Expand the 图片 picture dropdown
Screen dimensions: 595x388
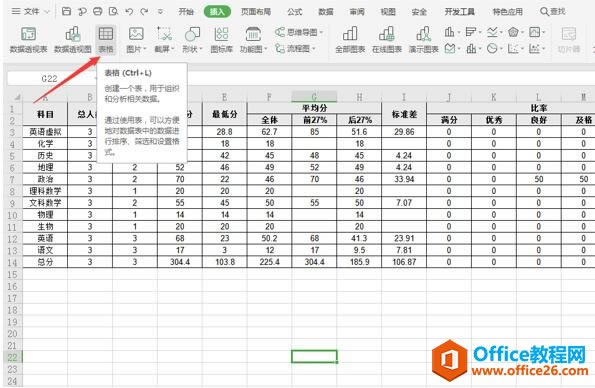pos(136,39)
